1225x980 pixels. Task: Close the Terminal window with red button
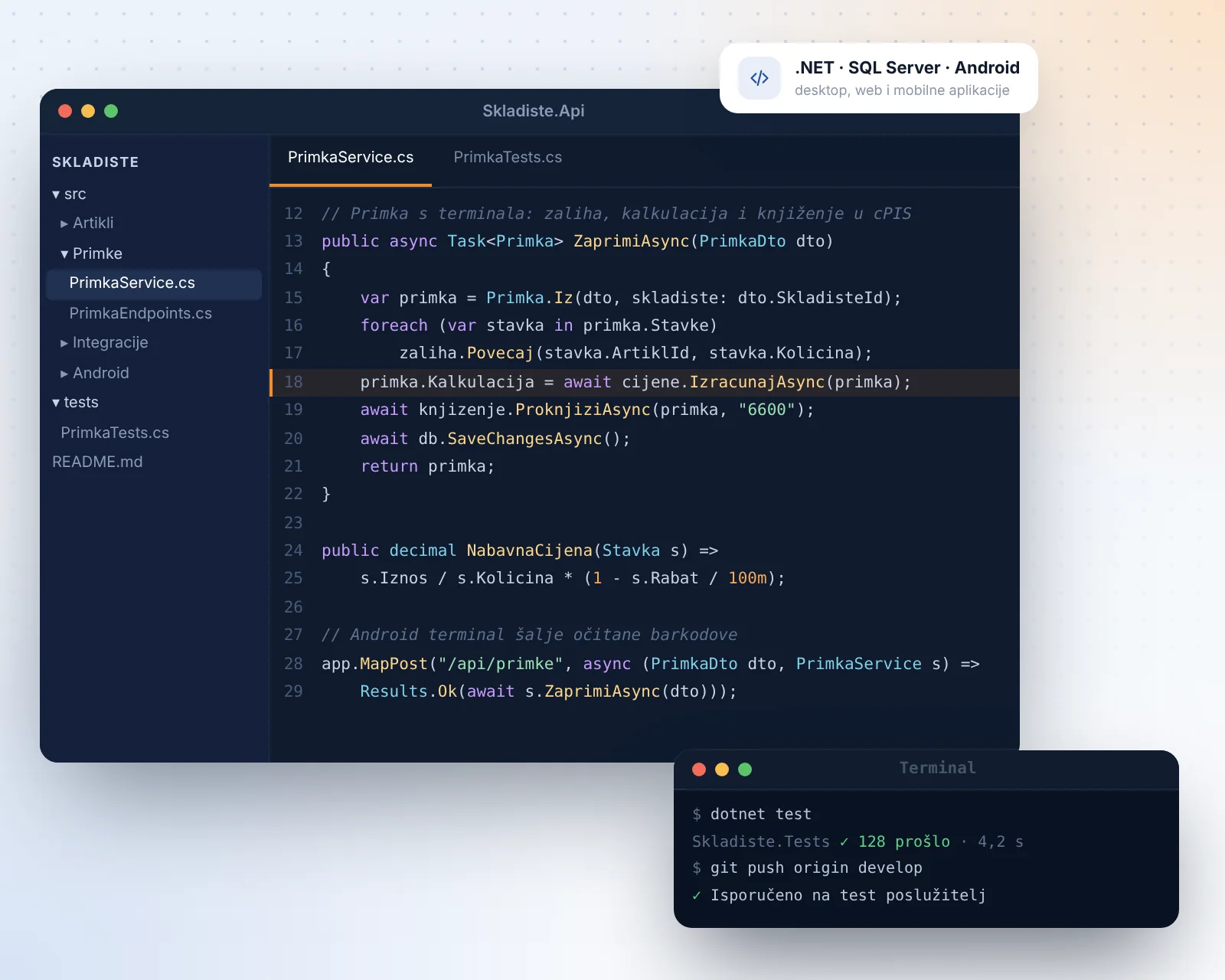[699, 769]
